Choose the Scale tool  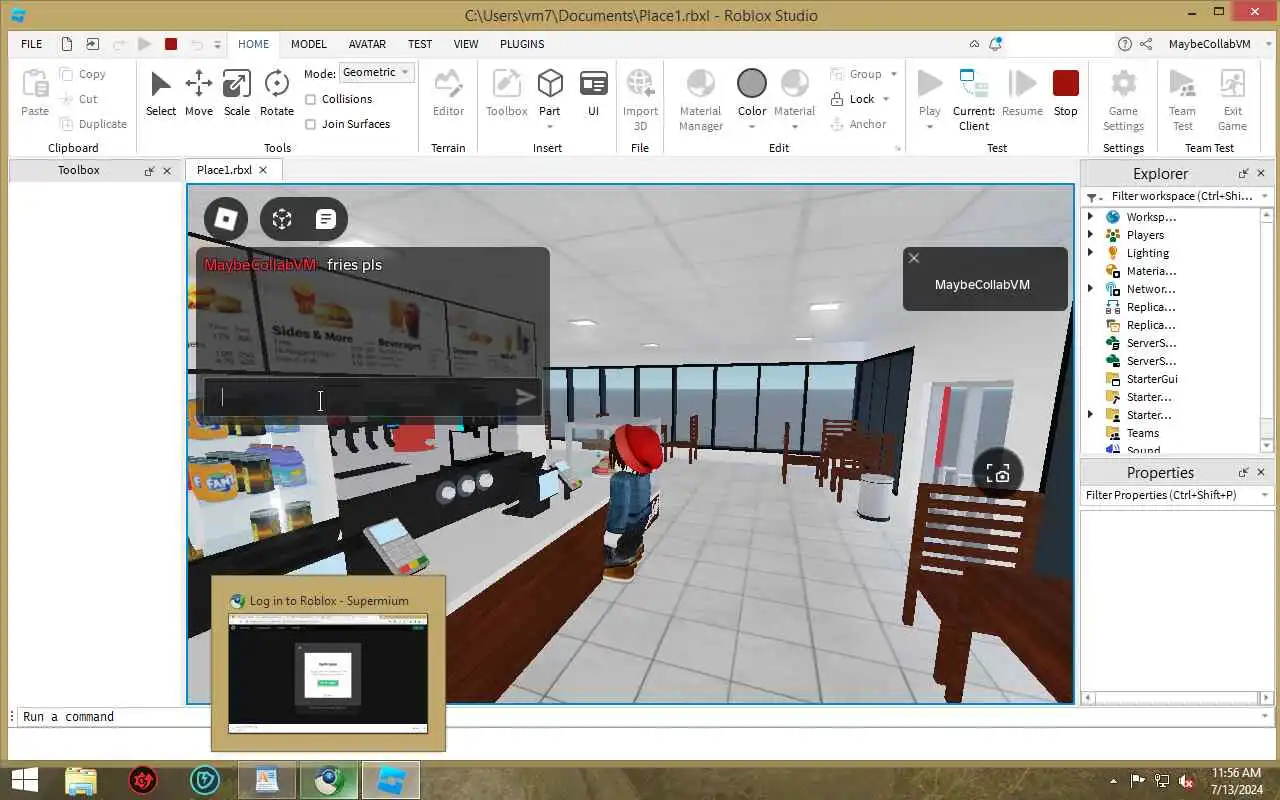point(237,94)
